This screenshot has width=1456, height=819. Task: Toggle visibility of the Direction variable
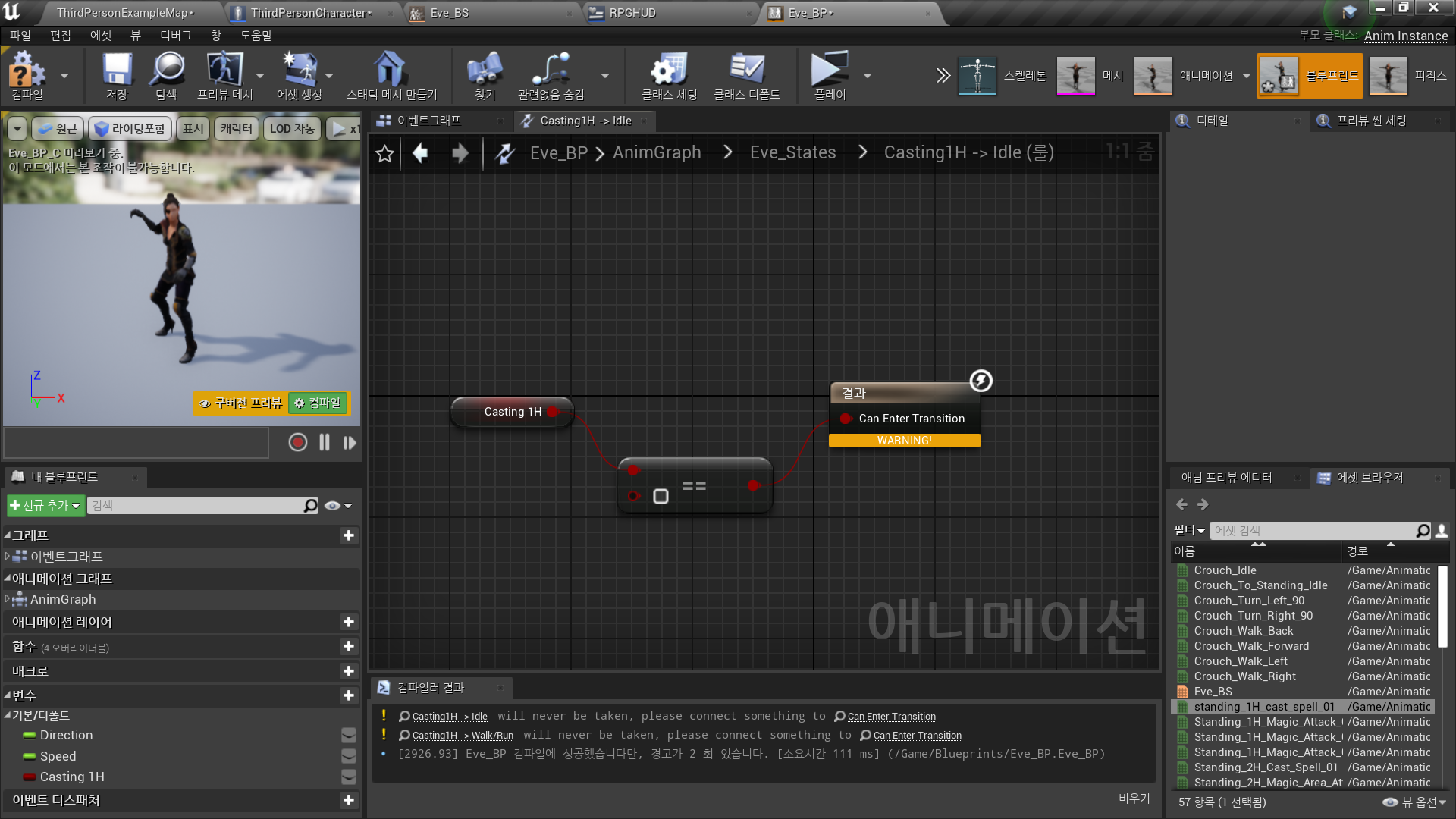(348, 736)
